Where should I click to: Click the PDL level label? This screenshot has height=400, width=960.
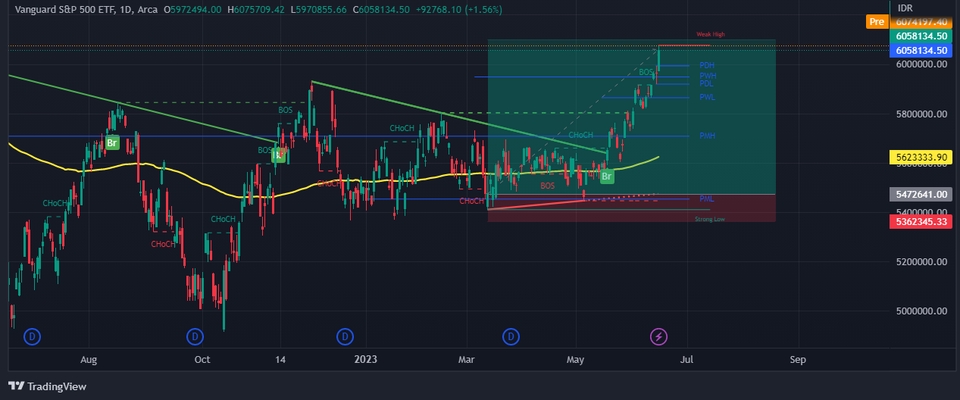point(707,83)
